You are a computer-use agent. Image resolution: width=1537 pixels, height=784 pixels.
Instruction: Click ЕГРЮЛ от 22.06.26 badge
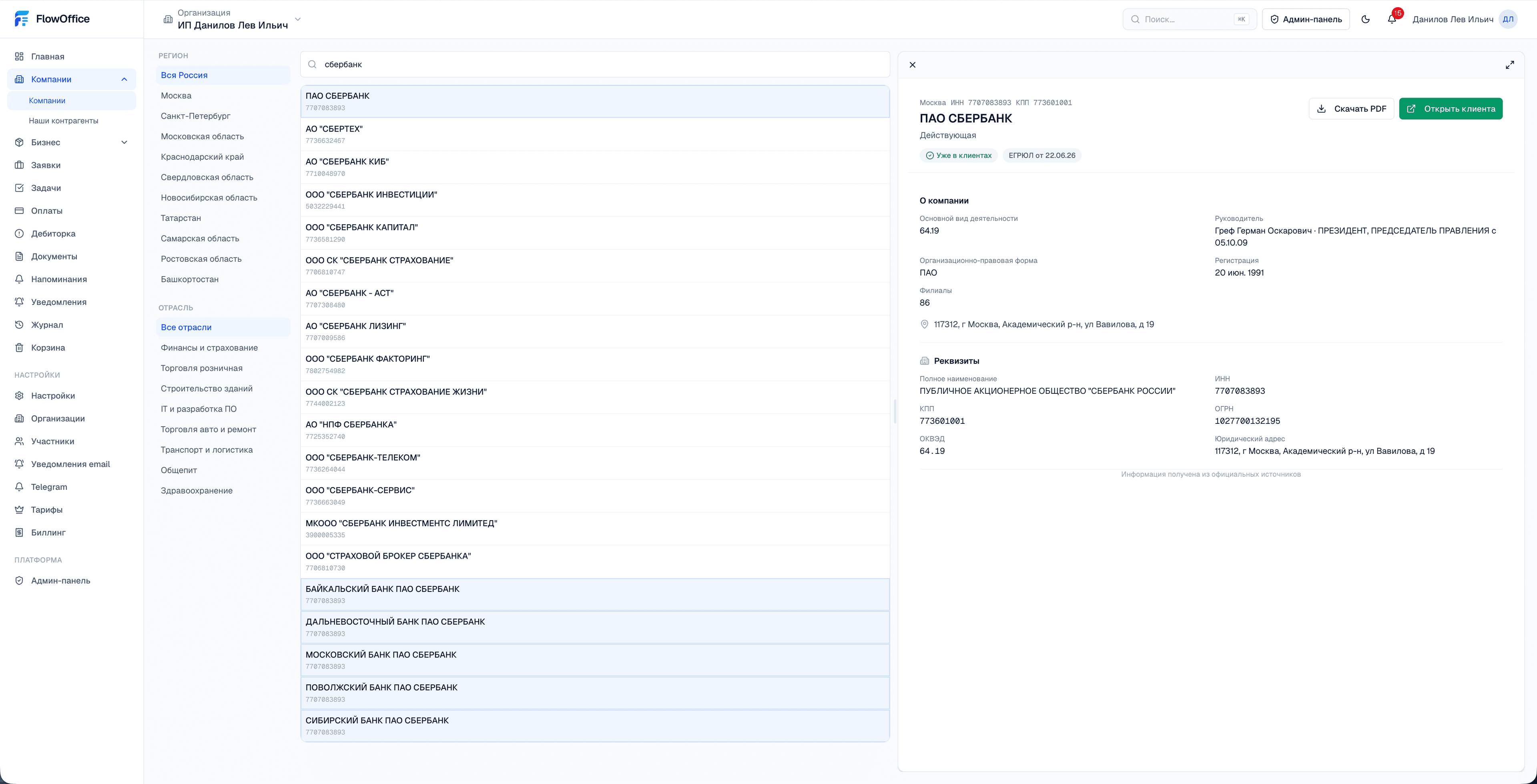point(1042,155)
